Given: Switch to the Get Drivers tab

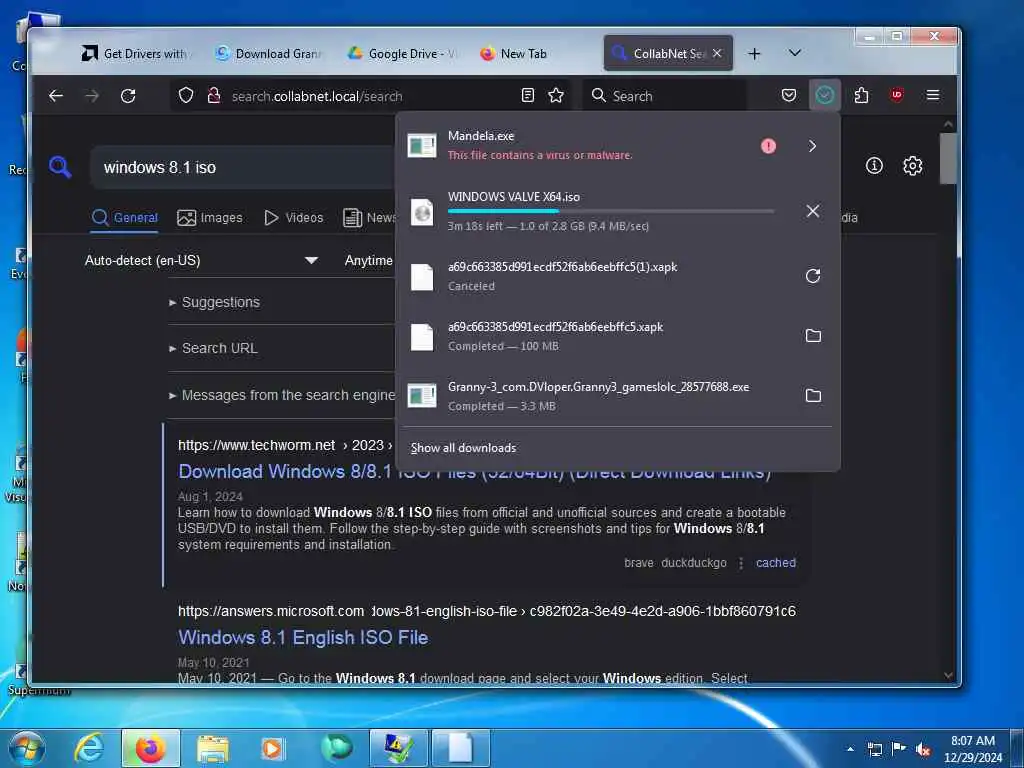Looking at the screenshot, I should coord(136,54).
